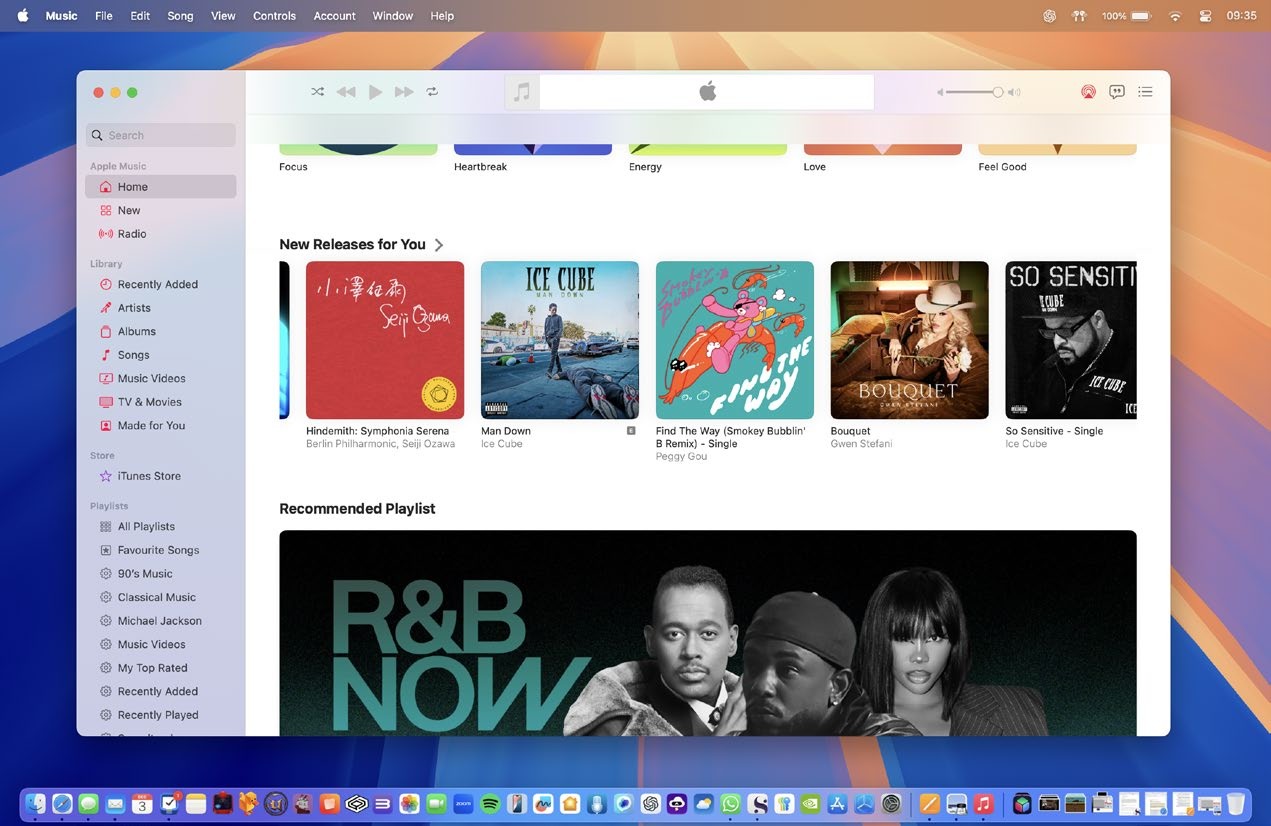Viewport: 1271px width, 826px height.
Task: Open All Playlists in sidebar
Action: click(x=161, y=526)
